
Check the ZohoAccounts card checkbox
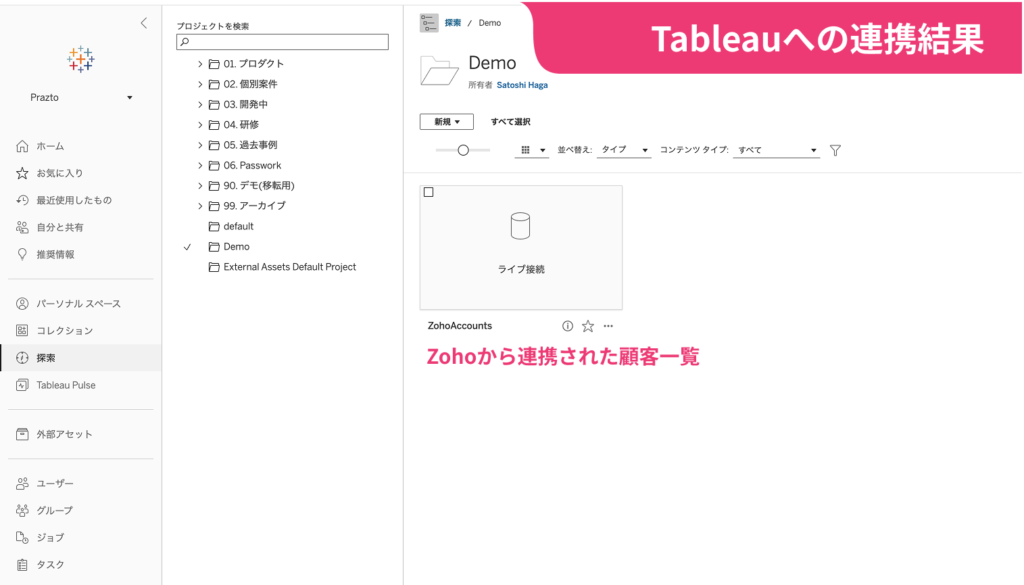428,192
